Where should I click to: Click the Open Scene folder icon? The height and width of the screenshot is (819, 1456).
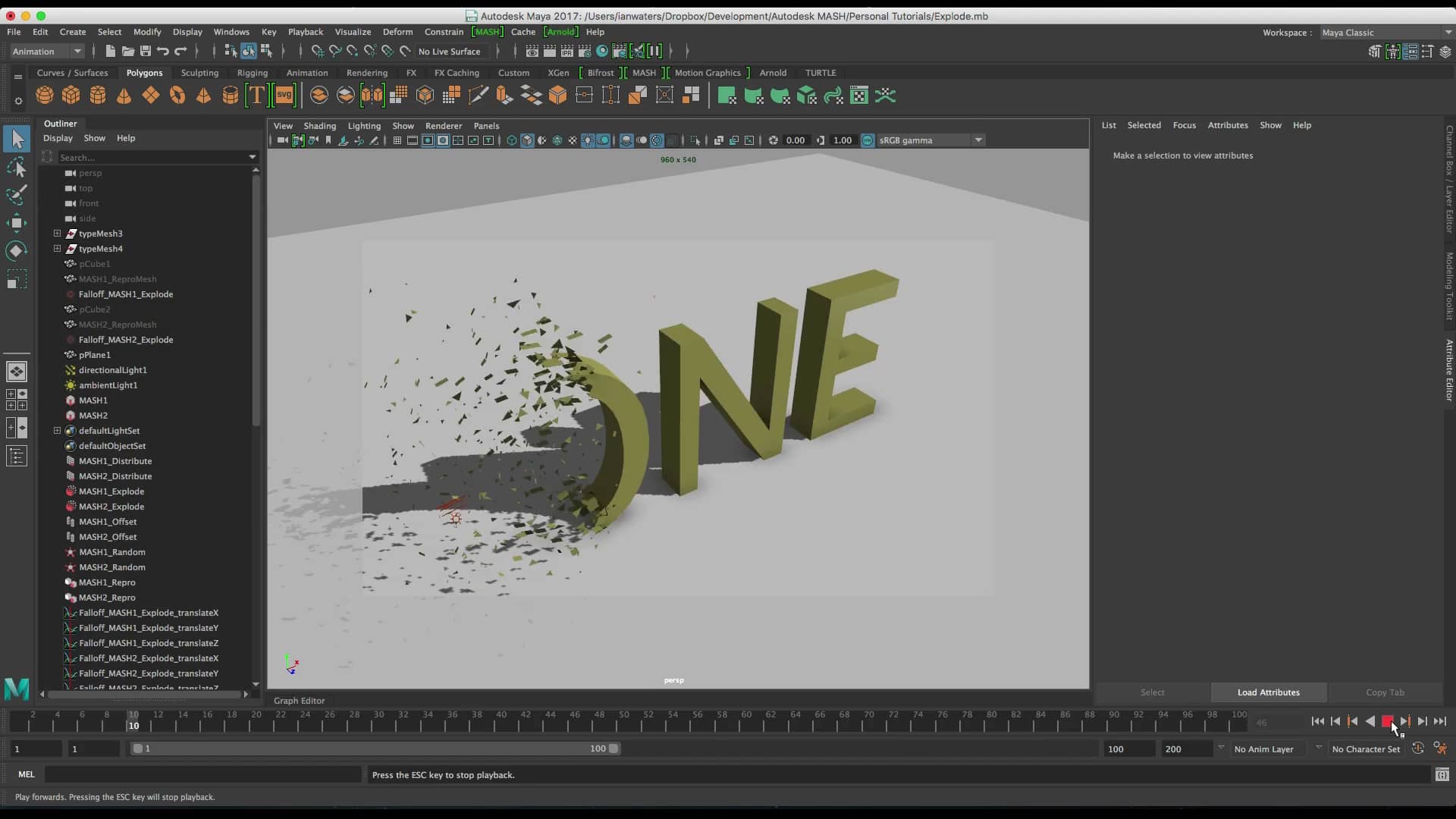[x=128, y=51]
